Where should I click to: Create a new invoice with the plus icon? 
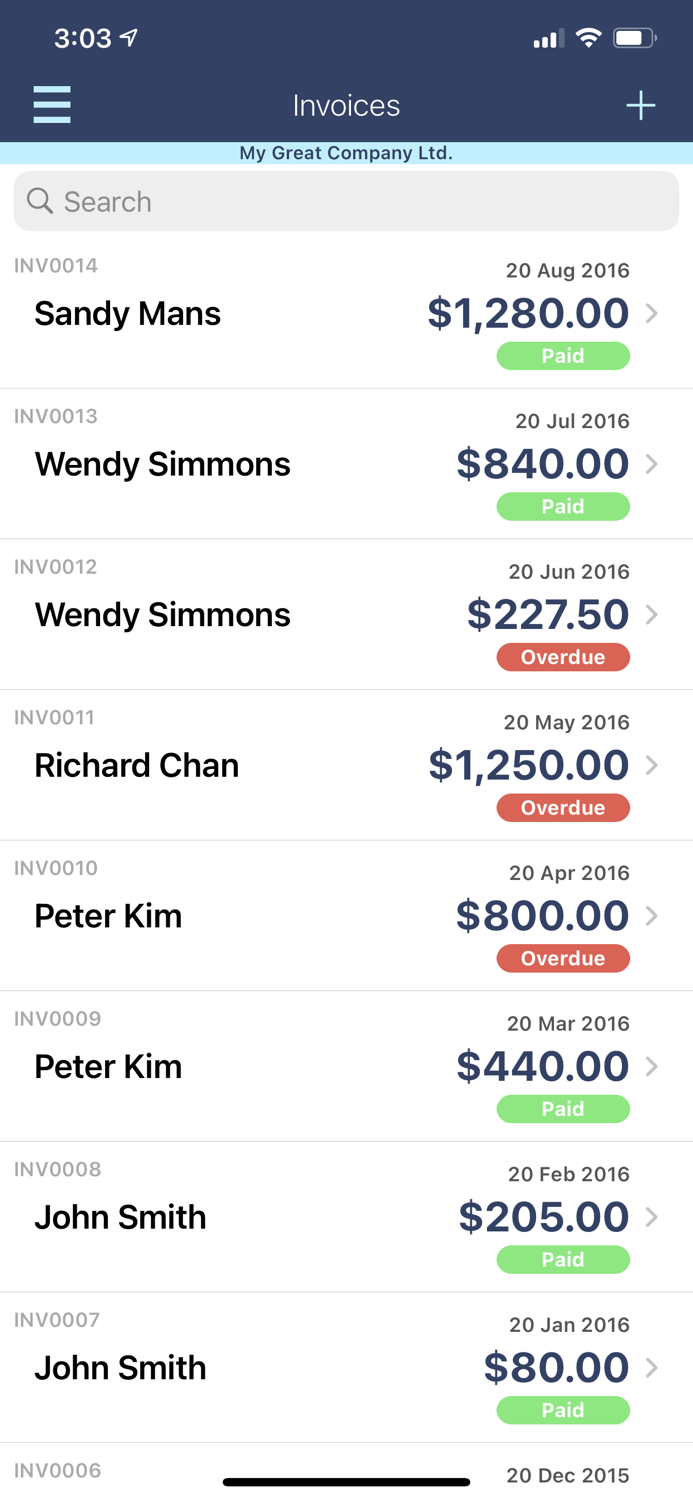click(641, 104)
